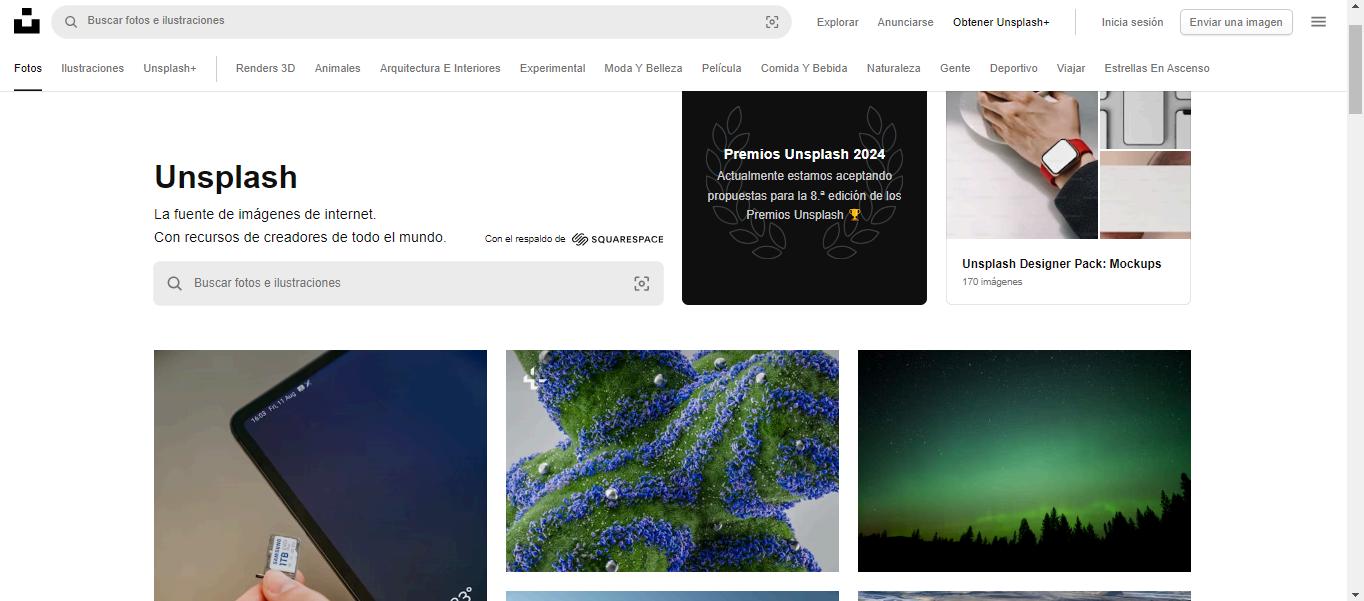The width and height of the screenshot is (1364, 601).
Task: Open Estrellas En Ascenso category
Action: pos(1157,68)
